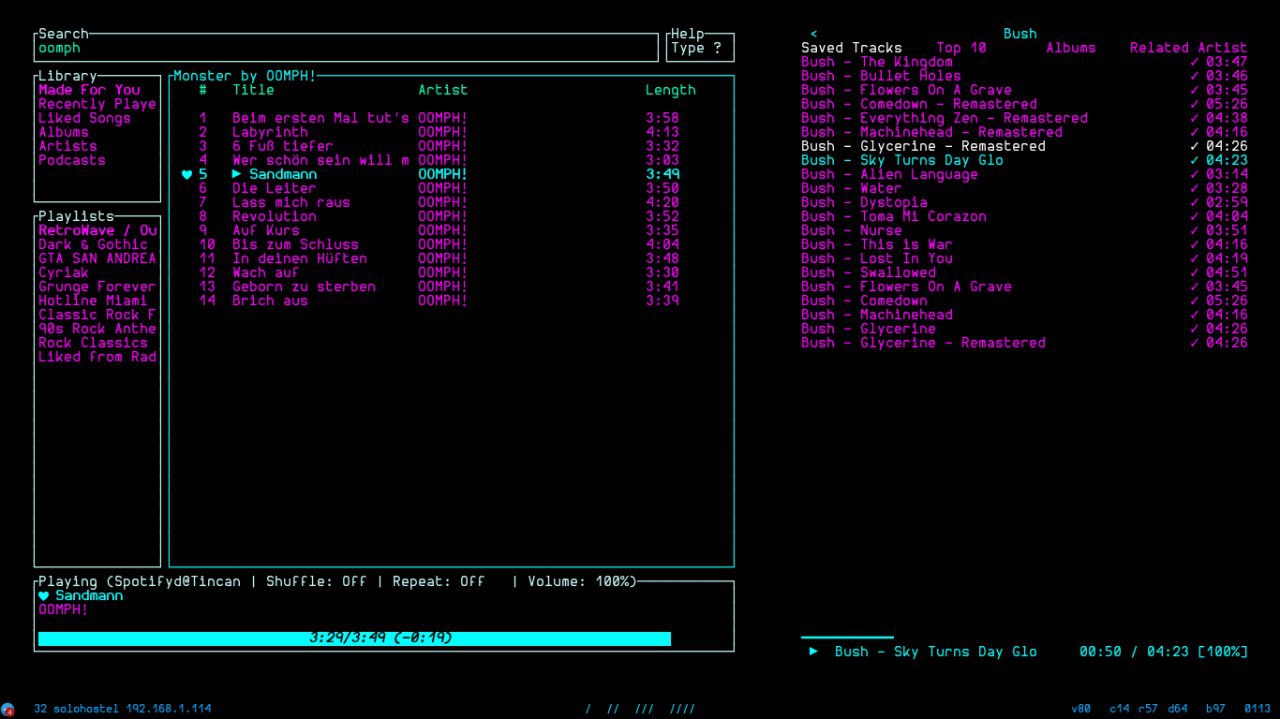This screenshot has width=1280, height=719.
Task: Click the Artist column header
Action: click(443, 90)
